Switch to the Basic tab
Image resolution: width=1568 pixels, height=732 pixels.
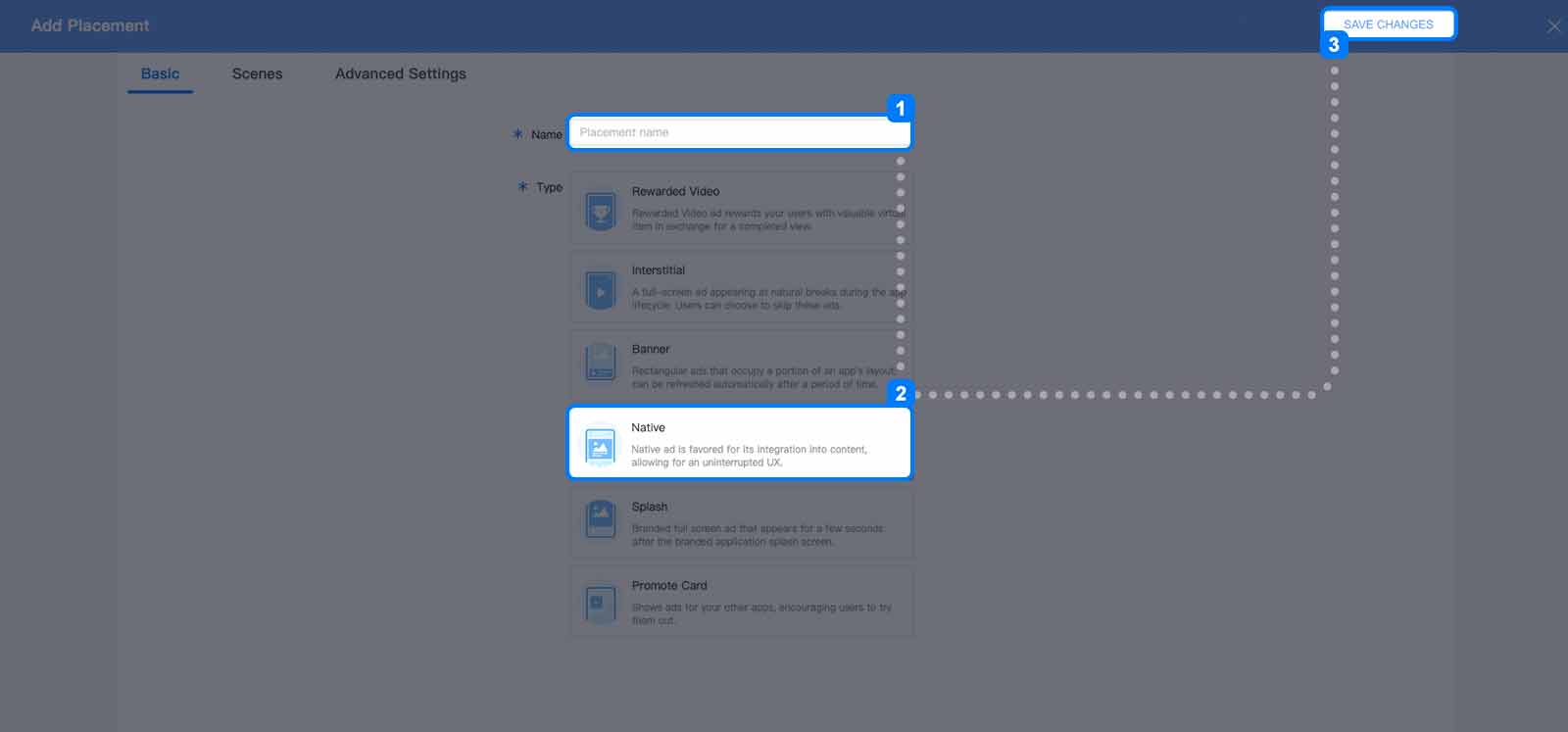pyautogui.click(x=160, y=73)
